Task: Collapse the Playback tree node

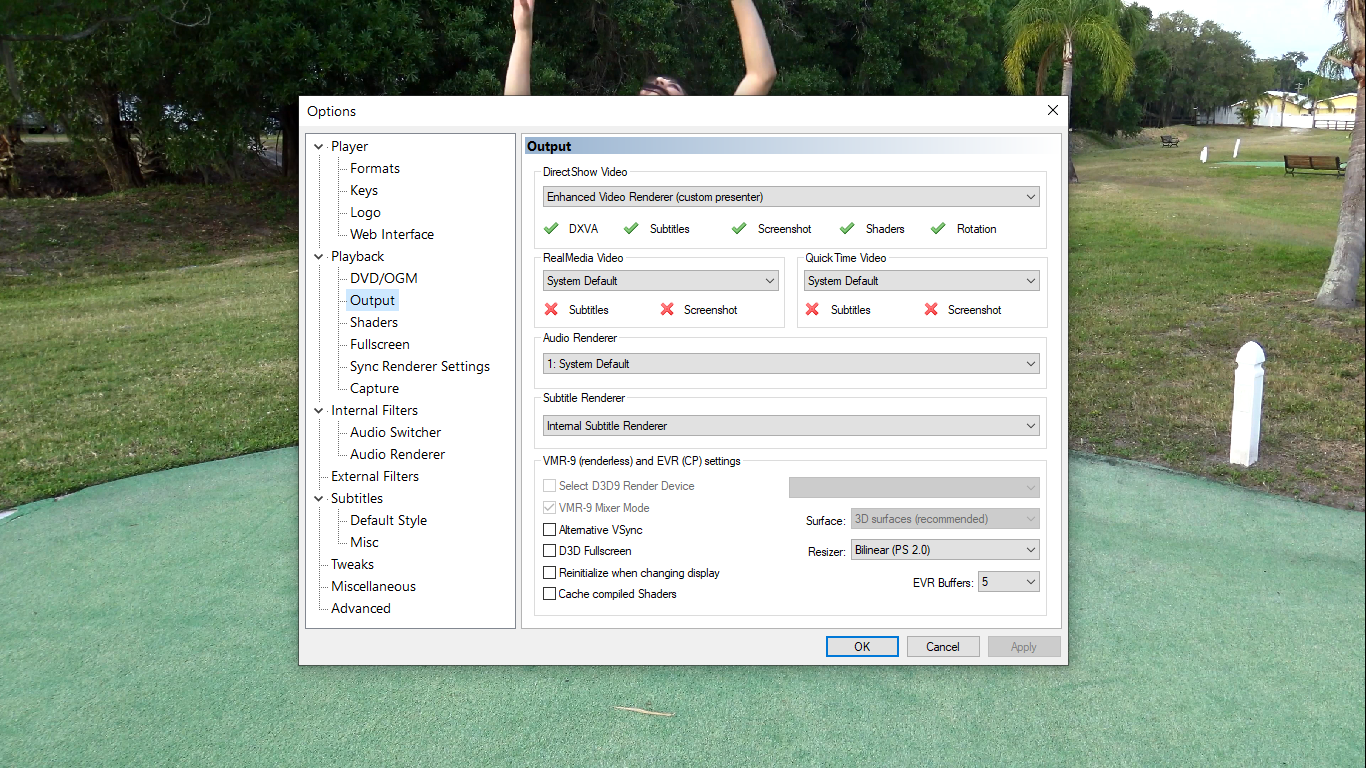Action: [x=319, y=256]
